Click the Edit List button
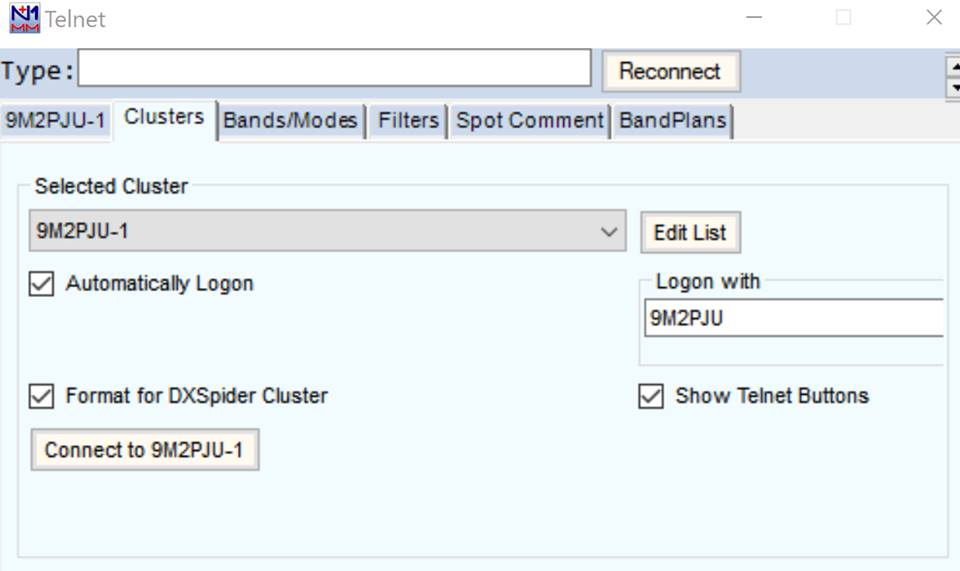Screen dimensions: 960x571 [690, 233]
